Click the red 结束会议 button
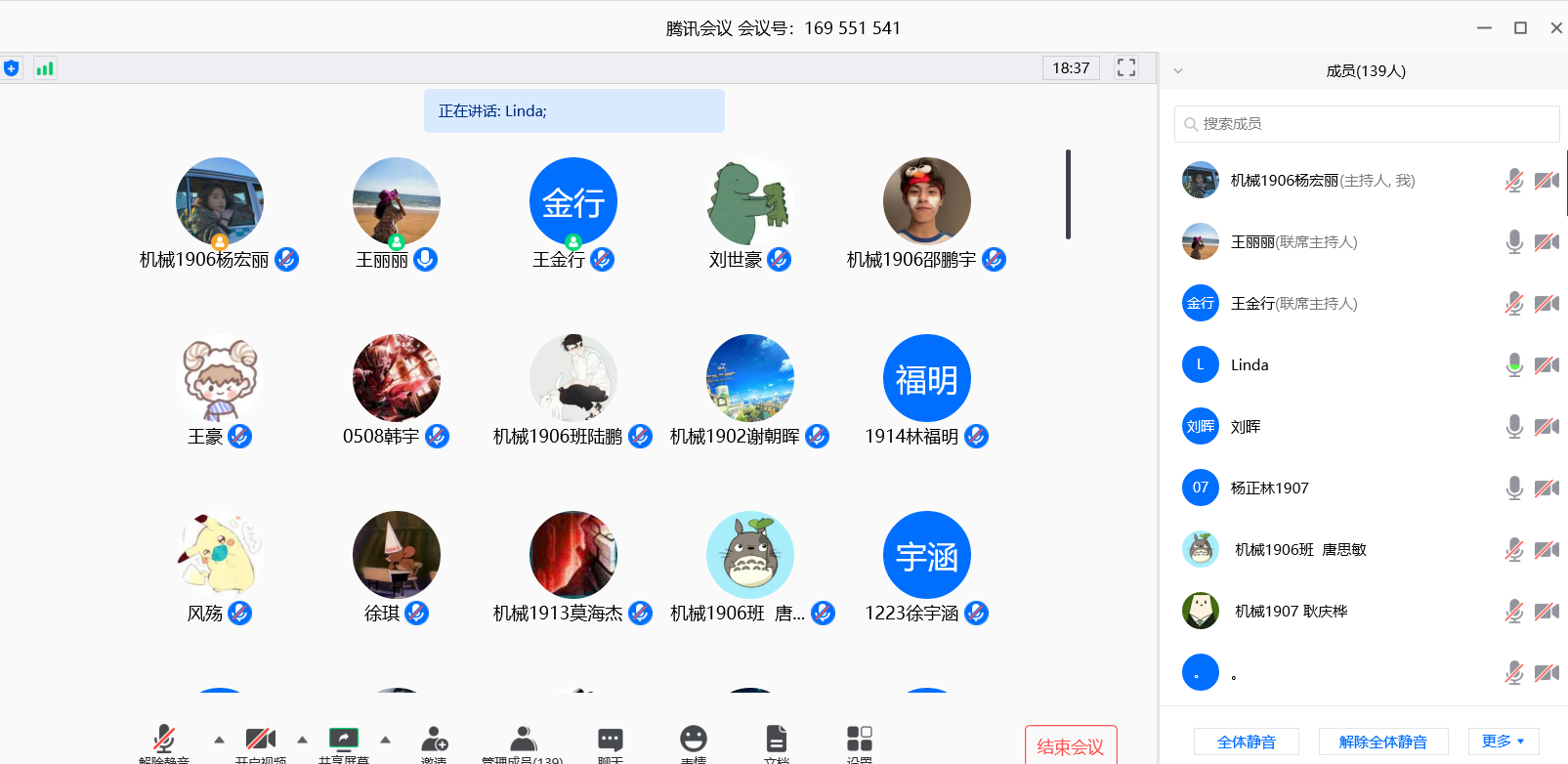 pos(1071,746)
